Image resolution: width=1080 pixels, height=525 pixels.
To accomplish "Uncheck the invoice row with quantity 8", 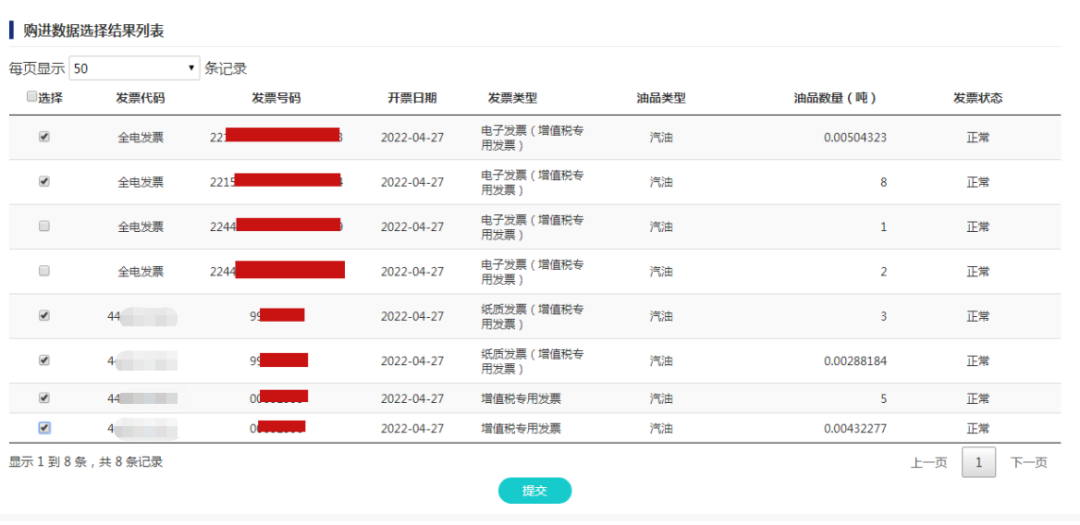I will pos(44,182).
